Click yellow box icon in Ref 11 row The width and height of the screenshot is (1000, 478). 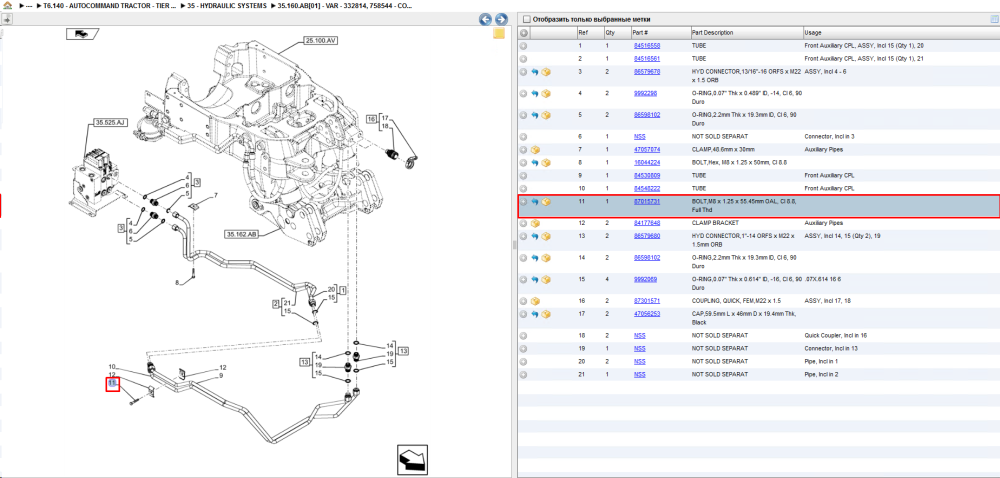pyautogui.click(x=546, y=202)
